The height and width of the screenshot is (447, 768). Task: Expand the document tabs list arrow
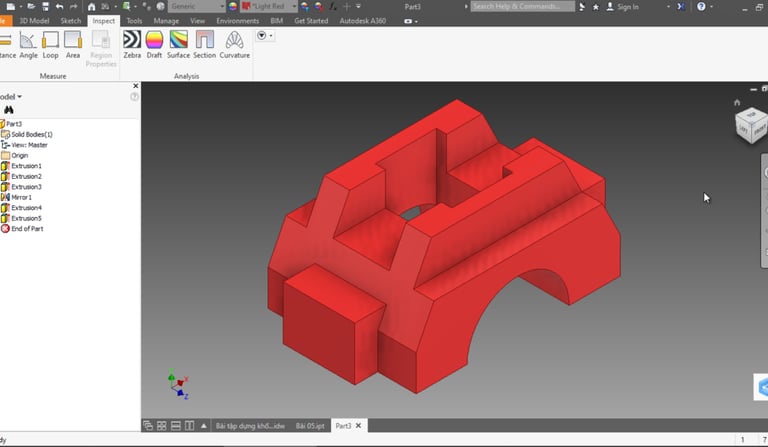204,425
